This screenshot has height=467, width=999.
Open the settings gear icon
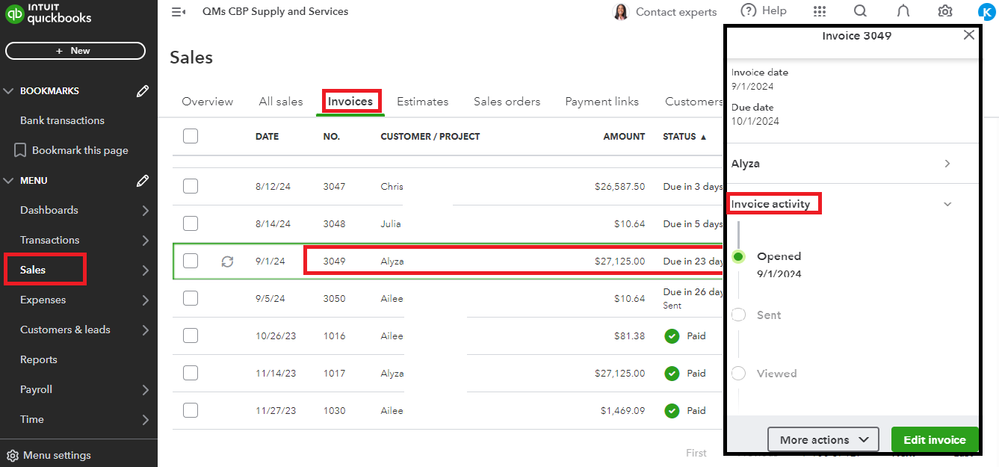click(x=945, y=12)
